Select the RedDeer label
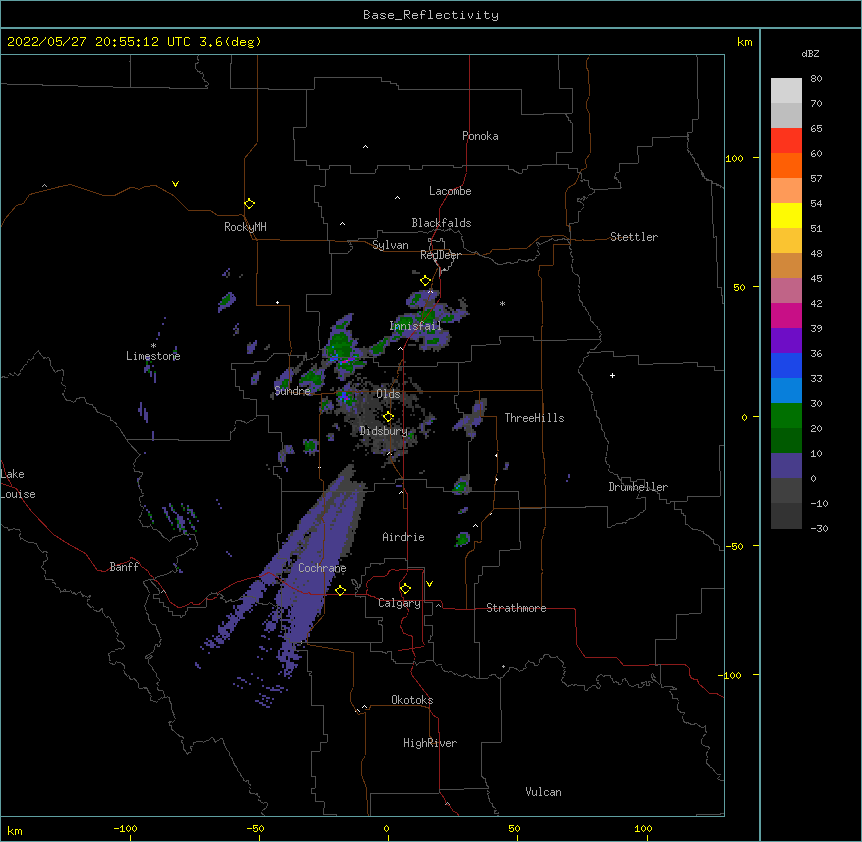Viewport: 862px width, 842px height. tap(440, 255)
